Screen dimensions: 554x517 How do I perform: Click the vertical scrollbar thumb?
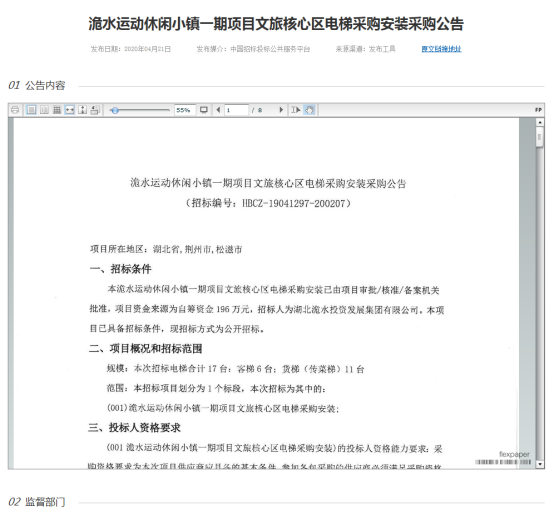(x=540, y=137)
